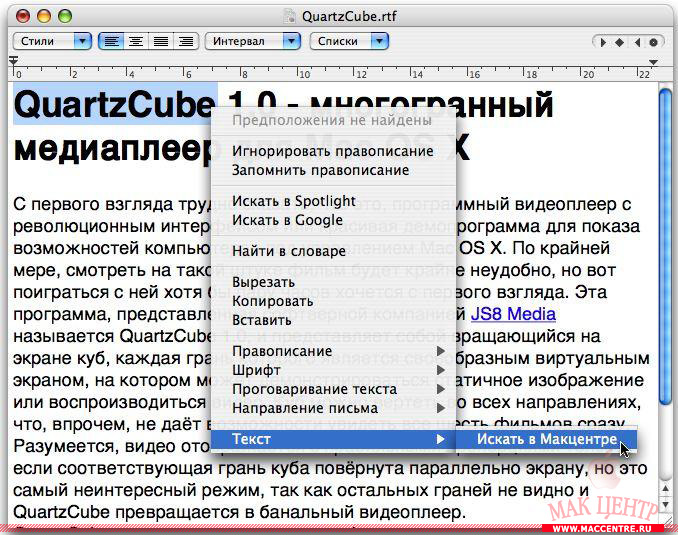The width and height of the screenshot is (678, 535).
Task: Align text left in the toolbar
Action: [x=112, y=42]
